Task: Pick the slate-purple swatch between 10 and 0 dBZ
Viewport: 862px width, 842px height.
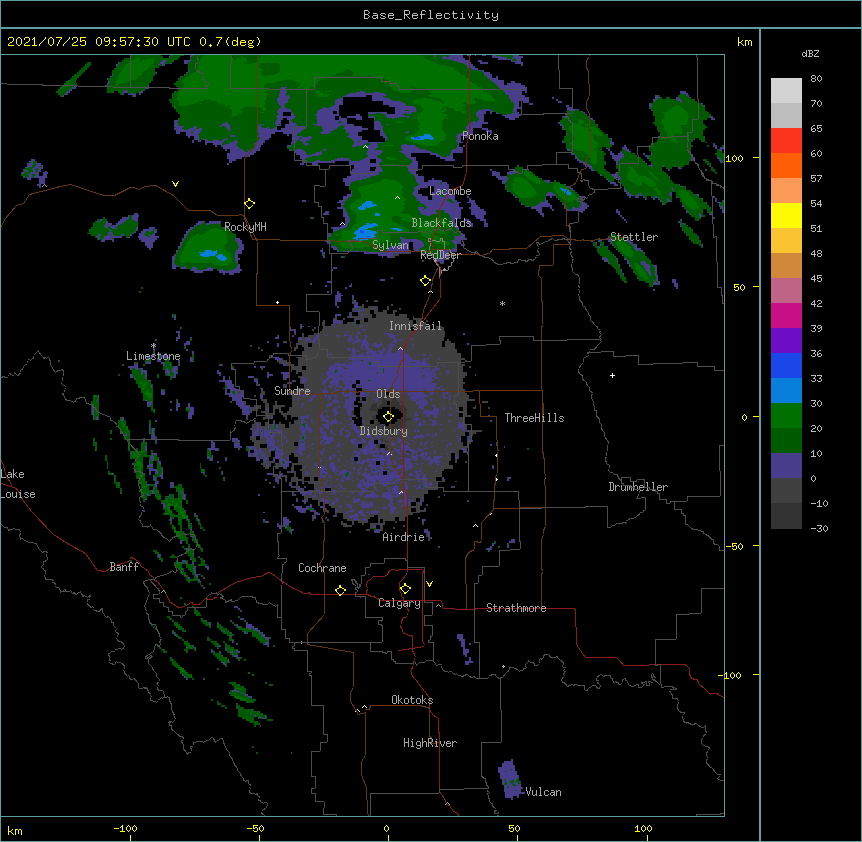Action: coord(786,466)
